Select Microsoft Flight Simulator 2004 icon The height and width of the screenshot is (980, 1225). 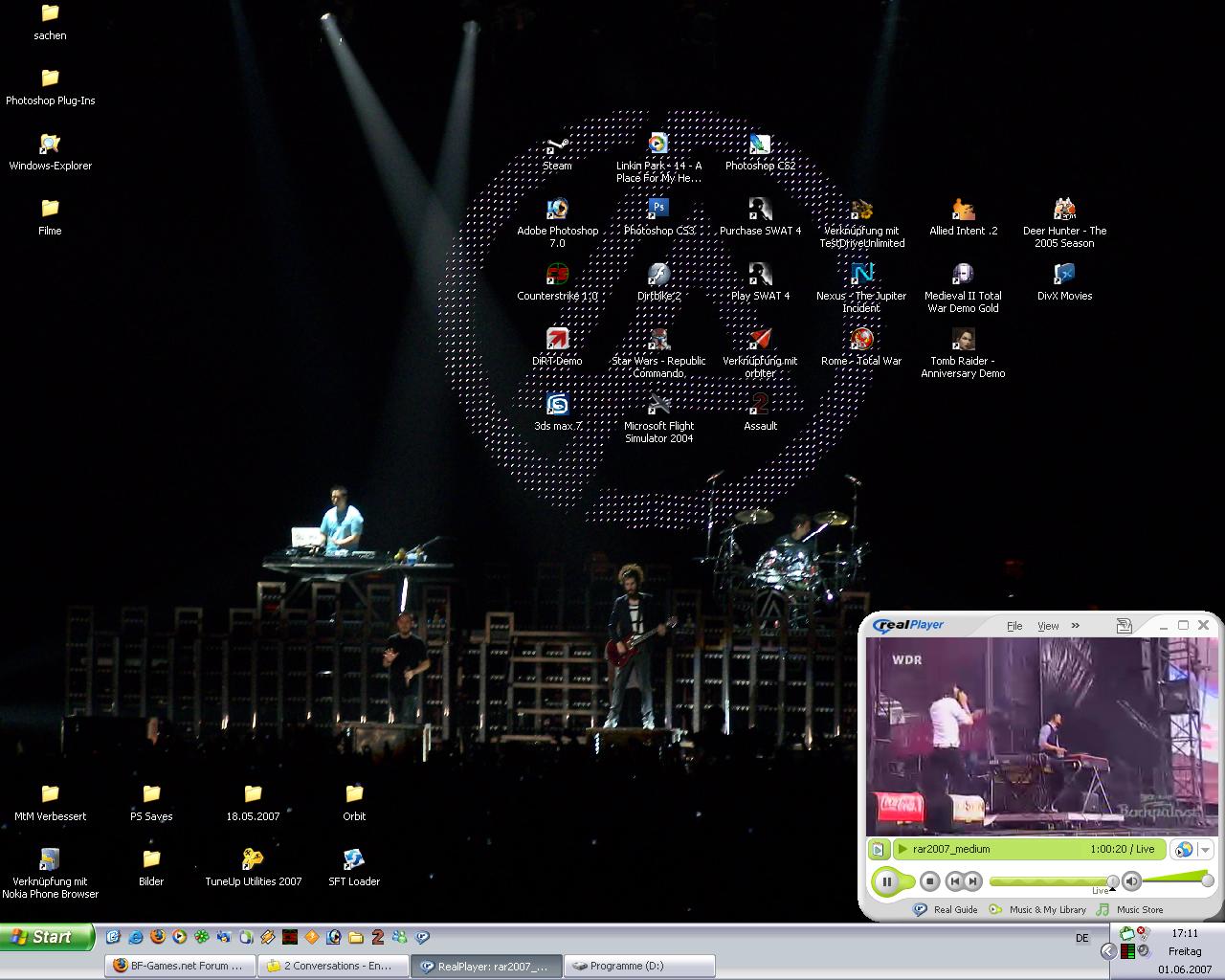(658, 419)
